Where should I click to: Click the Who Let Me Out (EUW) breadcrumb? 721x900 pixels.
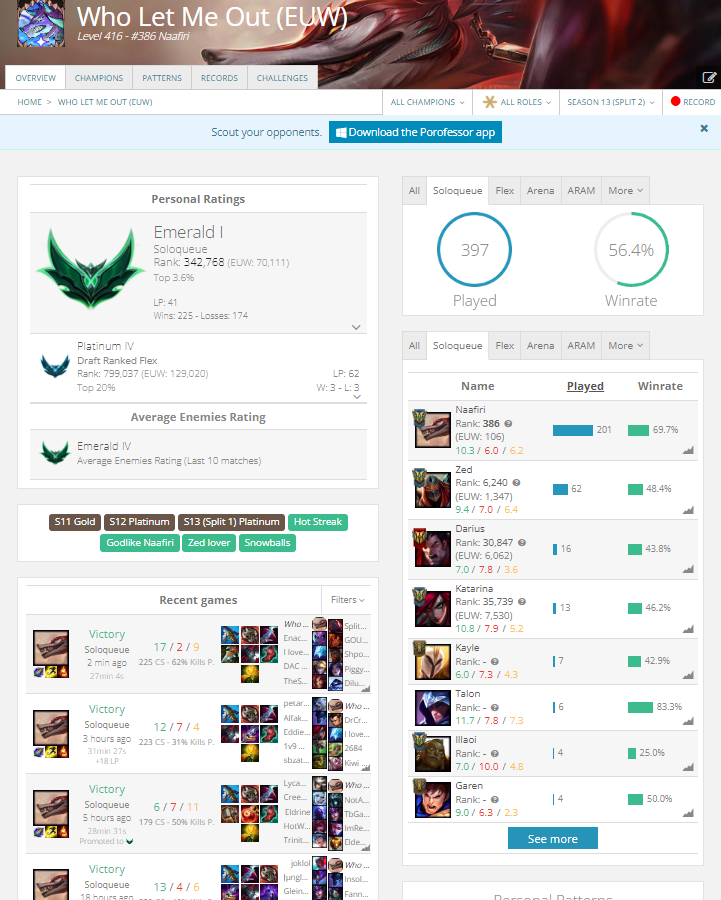pos(105,102)
